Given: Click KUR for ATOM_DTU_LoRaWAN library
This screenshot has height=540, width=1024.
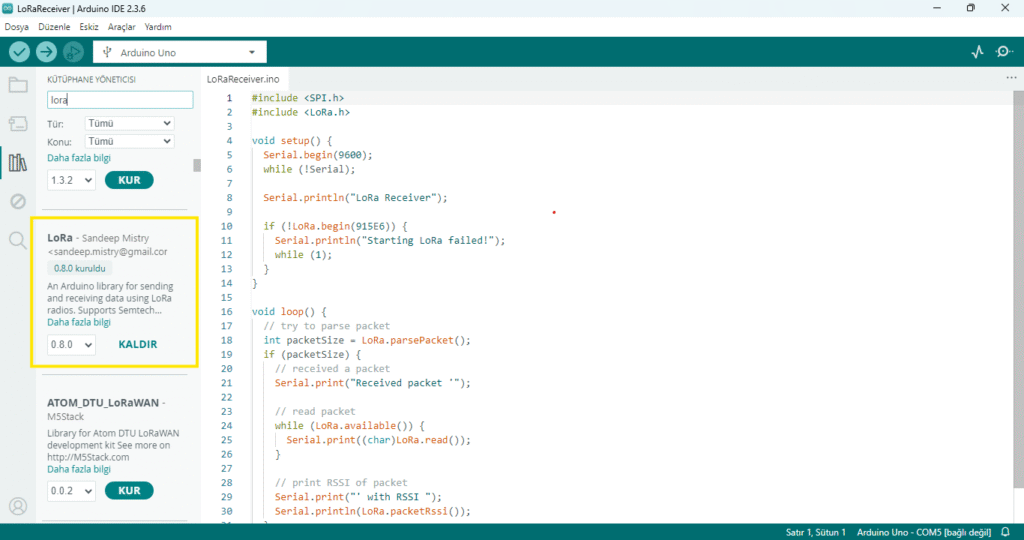Looking at the screenshot, I should coord(129,491).
